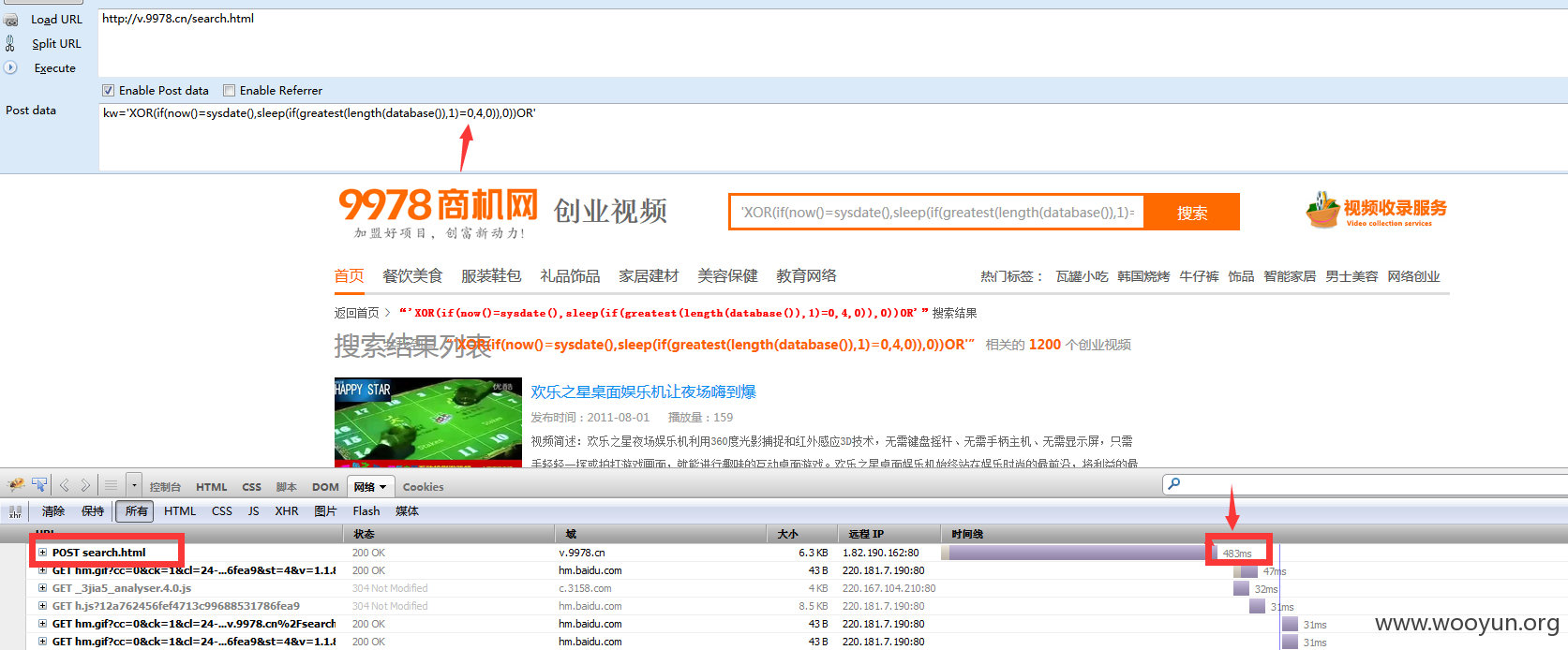Click the Execute label
This screenshot has width=1568, height=650.
click(54, 68)
